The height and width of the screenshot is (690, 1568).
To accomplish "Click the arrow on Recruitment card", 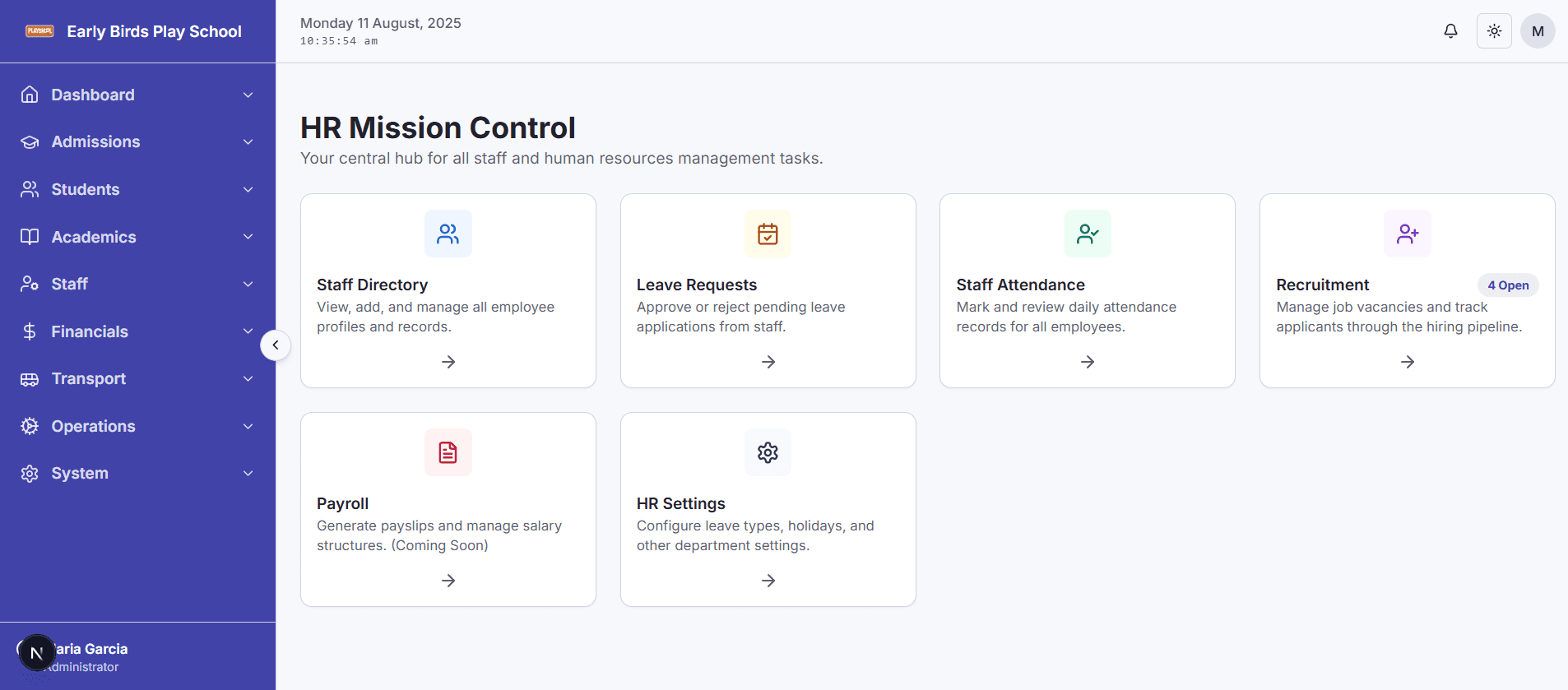I will point(1408,362).
